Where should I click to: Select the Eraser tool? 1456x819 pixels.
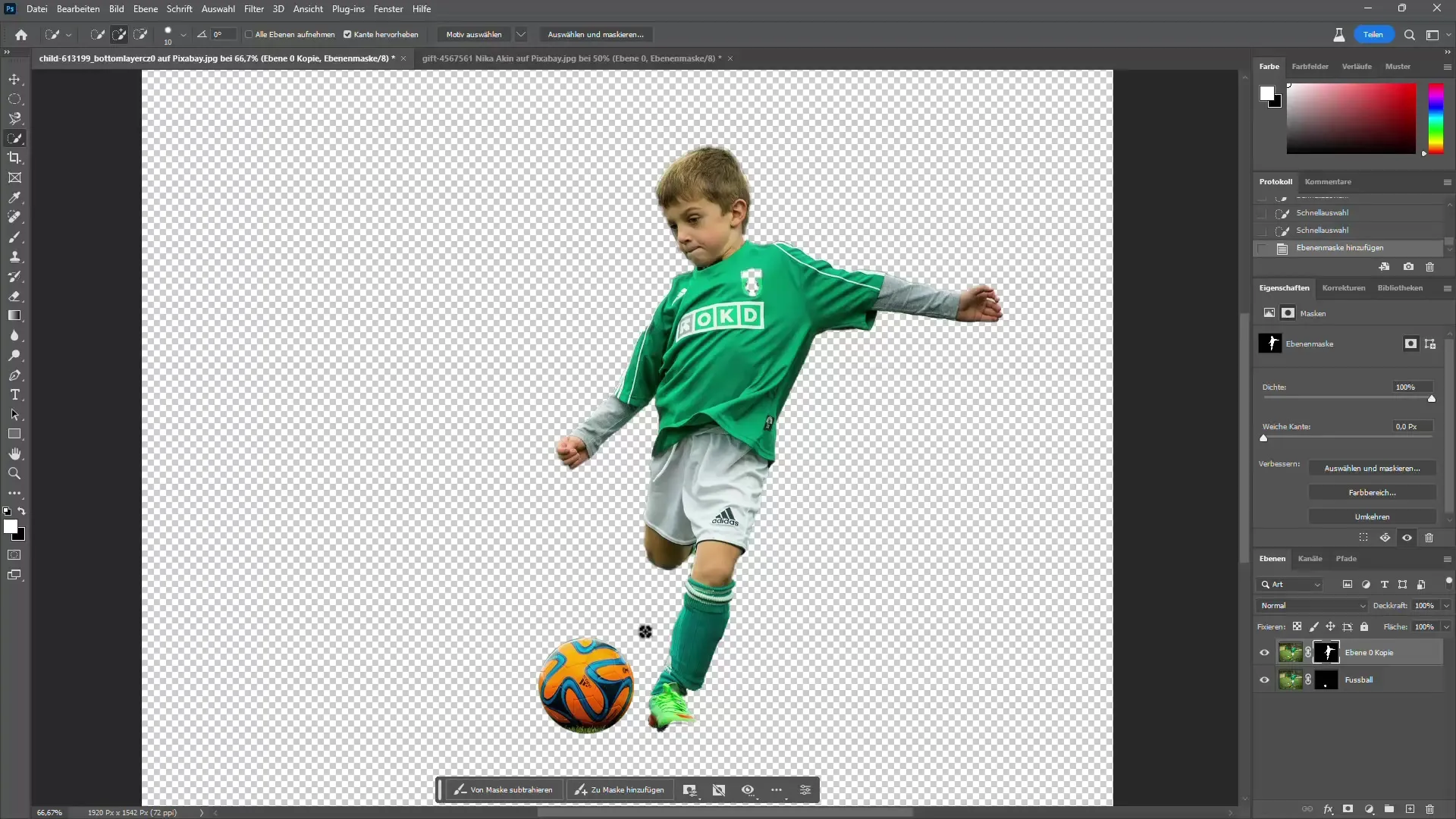point(14,297)
